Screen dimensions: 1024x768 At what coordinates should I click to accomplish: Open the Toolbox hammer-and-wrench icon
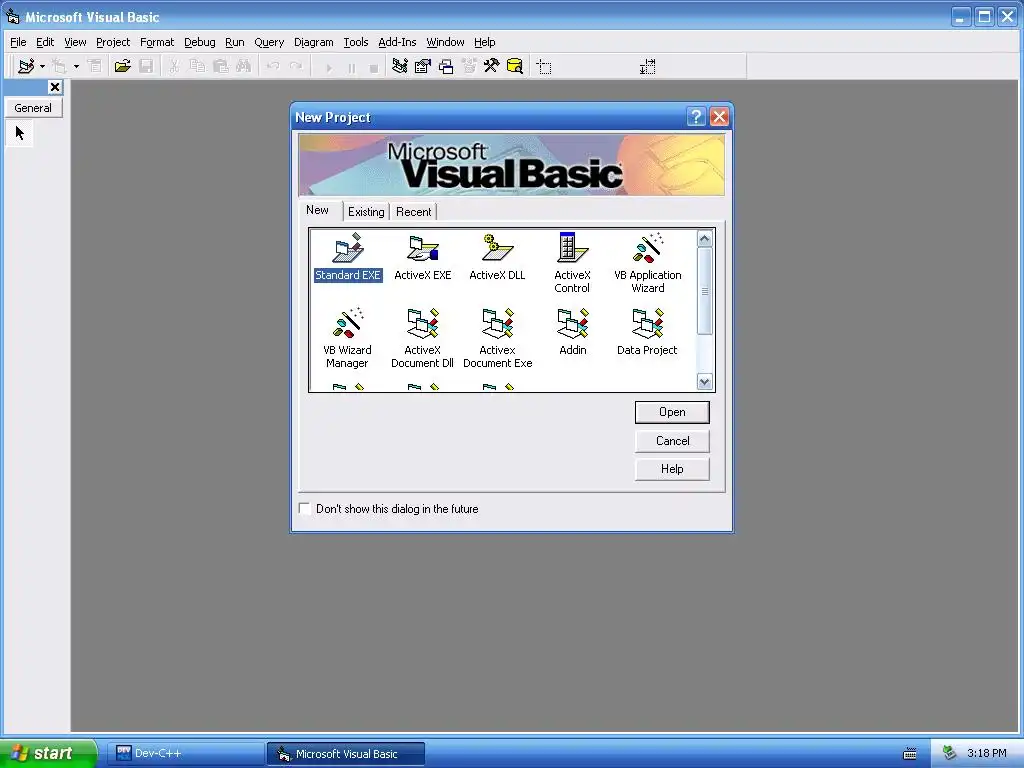pyautogui.click(x=491, y=66)
